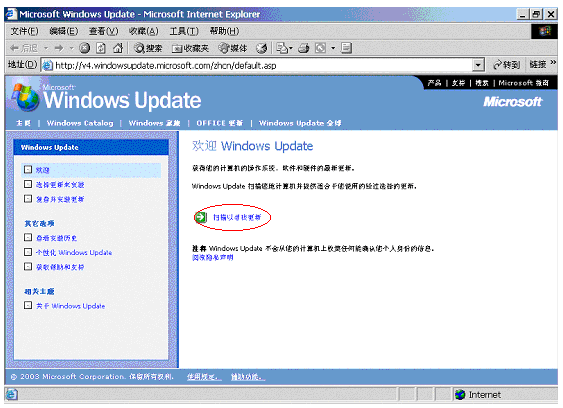
Task: Click the box beside 关于 Windows Update
Action: pyautogui.click(x=28, y=305)
